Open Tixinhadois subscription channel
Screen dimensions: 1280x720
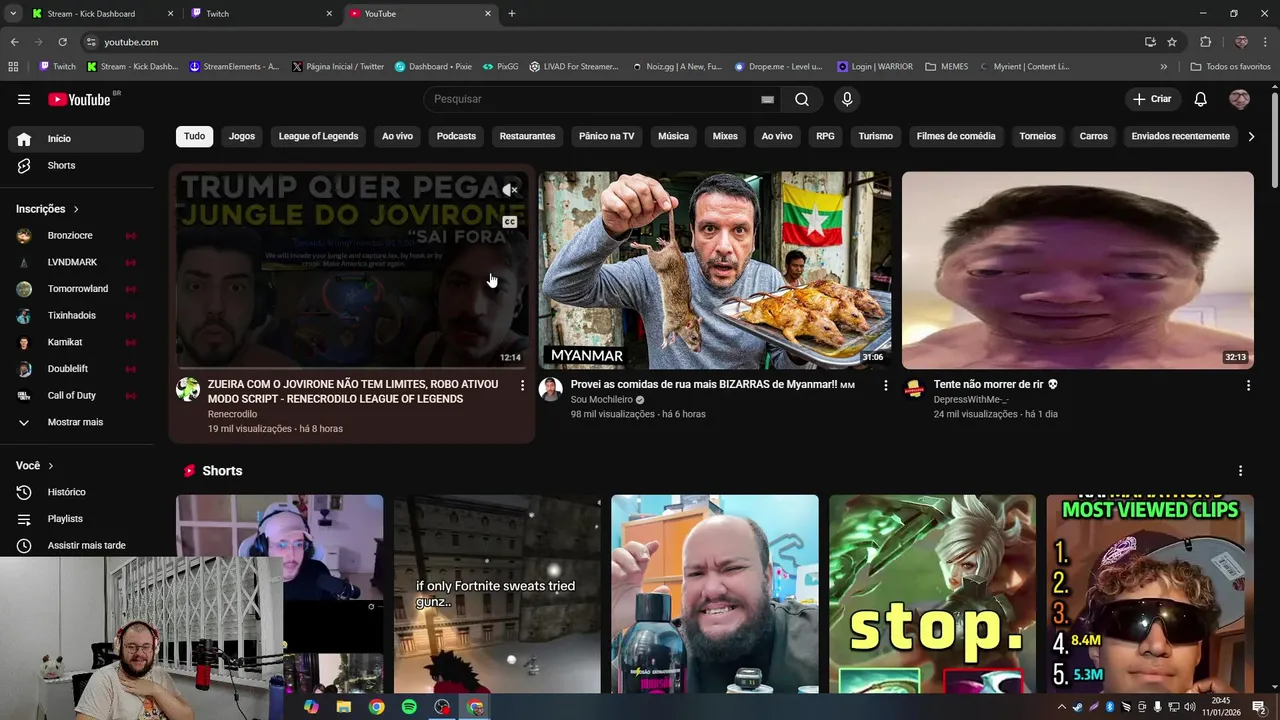click(76, 315)
